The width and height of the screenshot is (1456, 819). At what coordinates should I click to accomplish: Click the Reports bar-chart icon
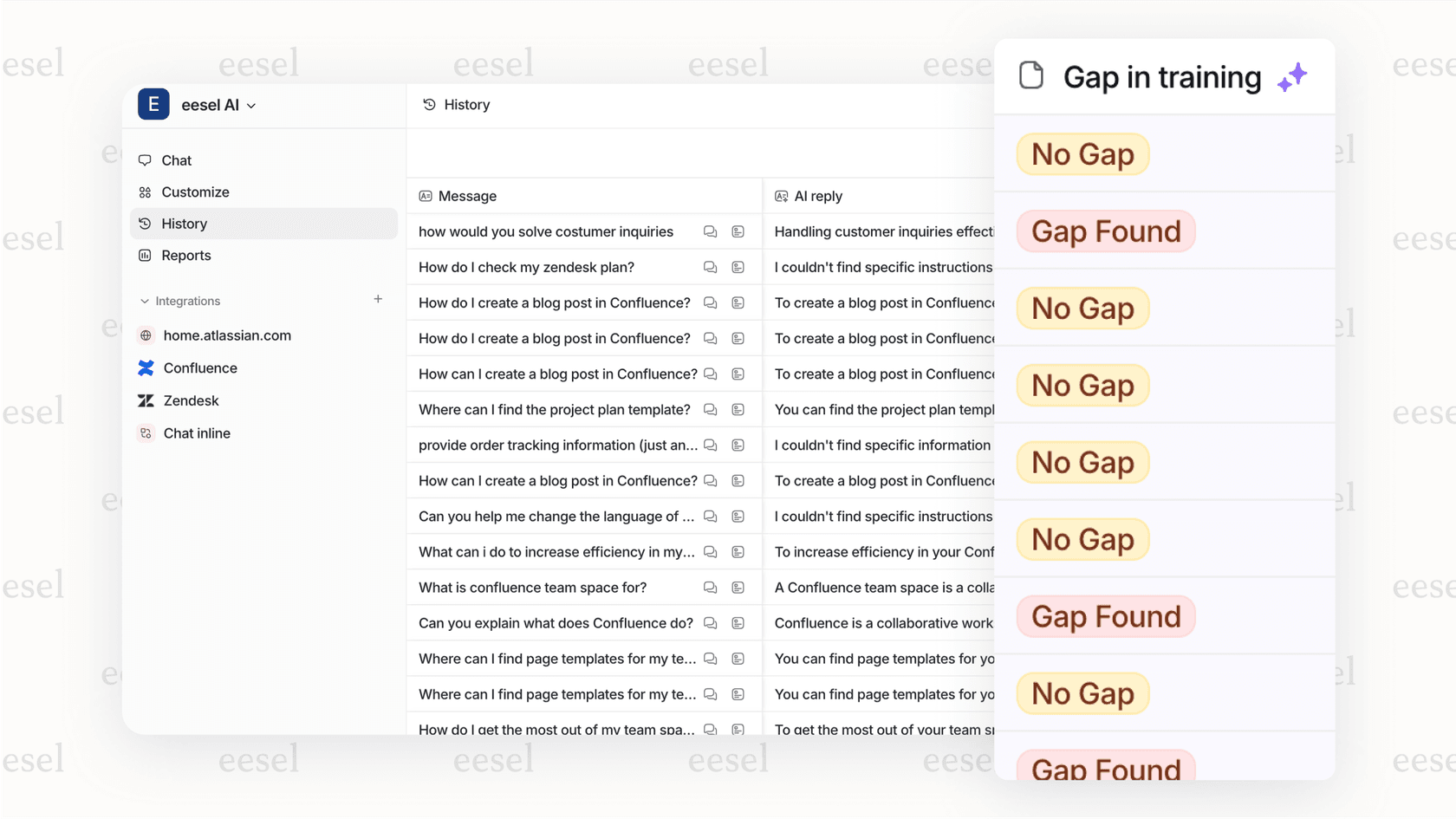(x=144, y=255)
